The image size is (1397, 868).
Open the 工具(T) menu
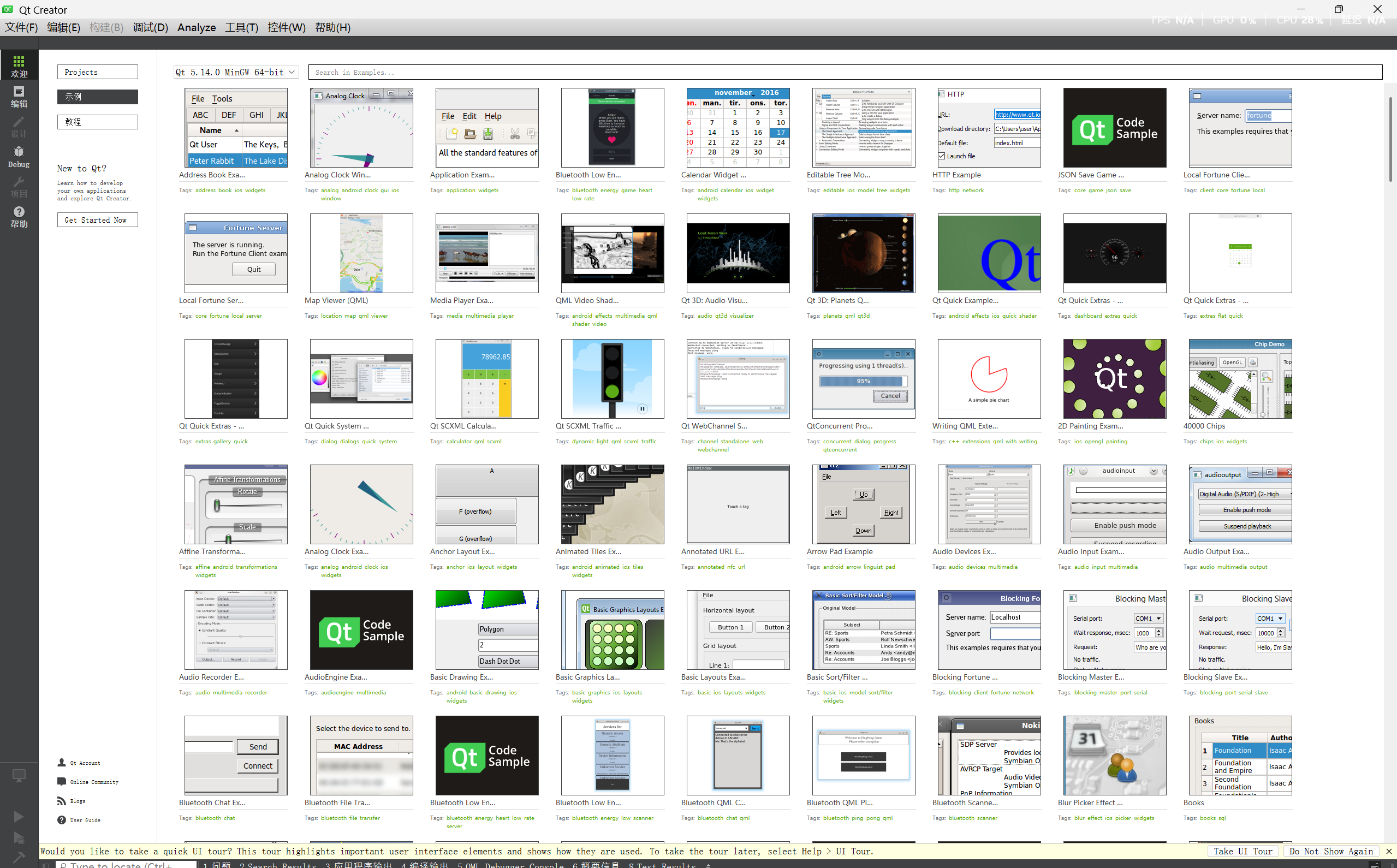click(241, 27)
